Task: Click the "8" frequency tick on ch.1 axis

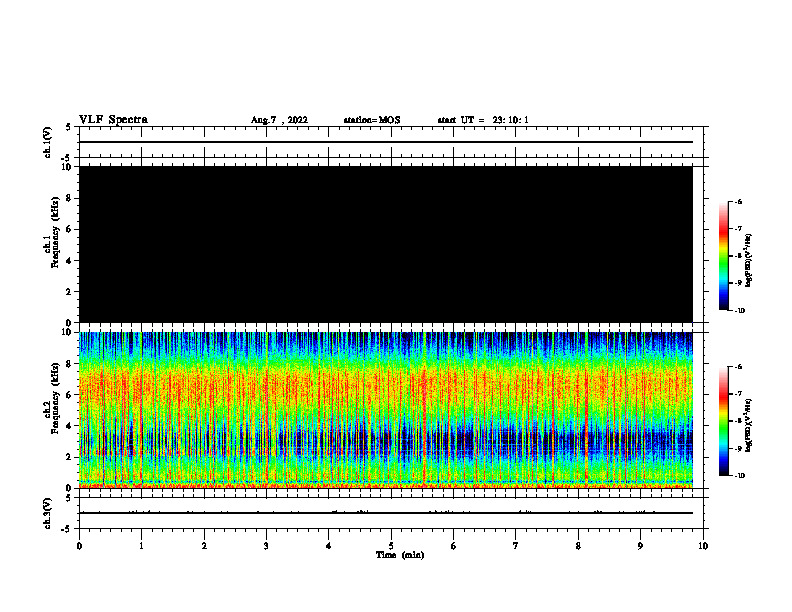Action: coord(70,198)
